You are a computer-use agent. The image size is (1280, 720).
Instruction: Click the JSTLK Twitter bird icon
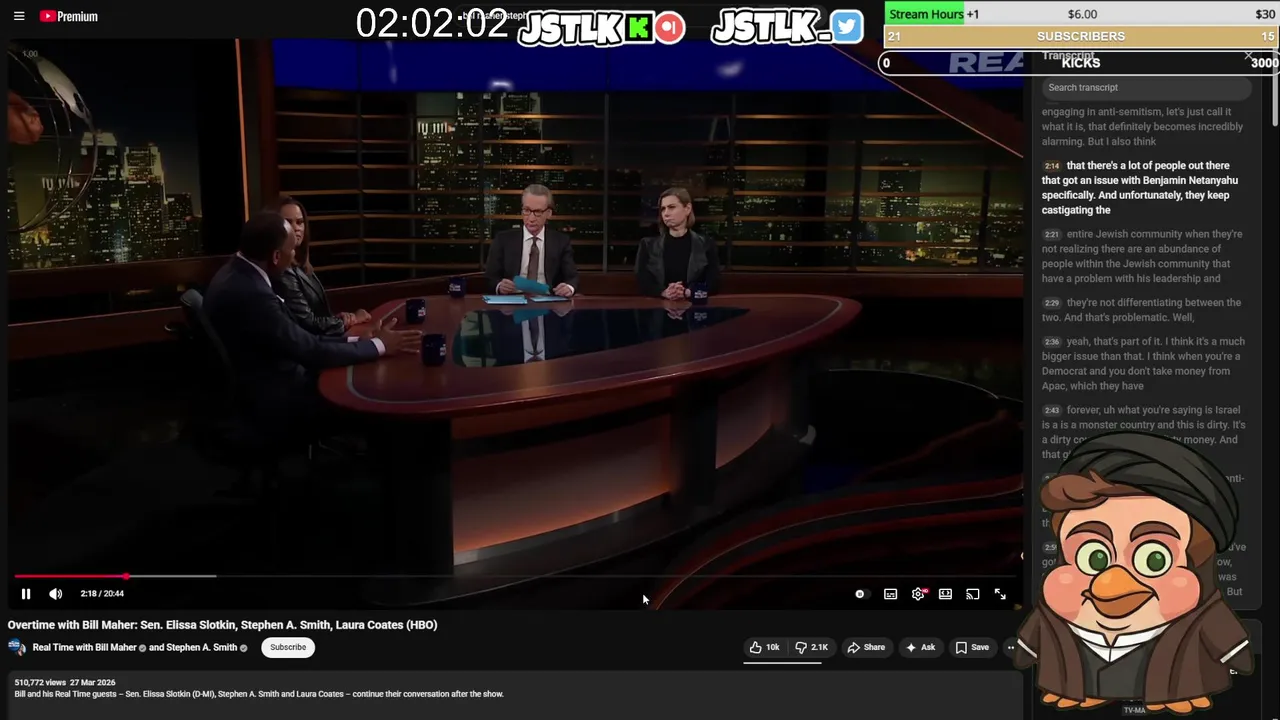[846, 27]
